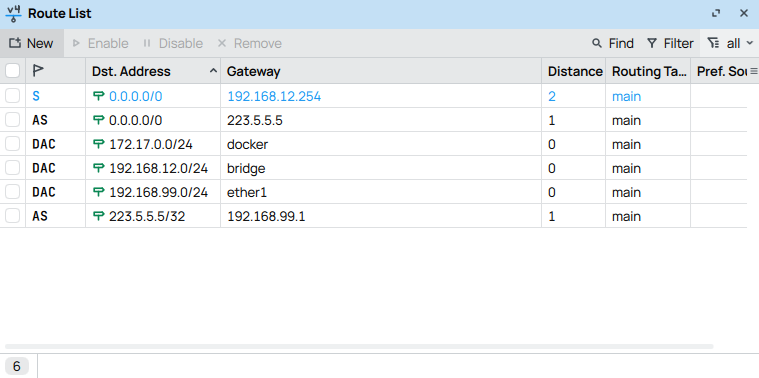Click the New route add icon
This screenshot has width=759, height=378.
[15, 43]
